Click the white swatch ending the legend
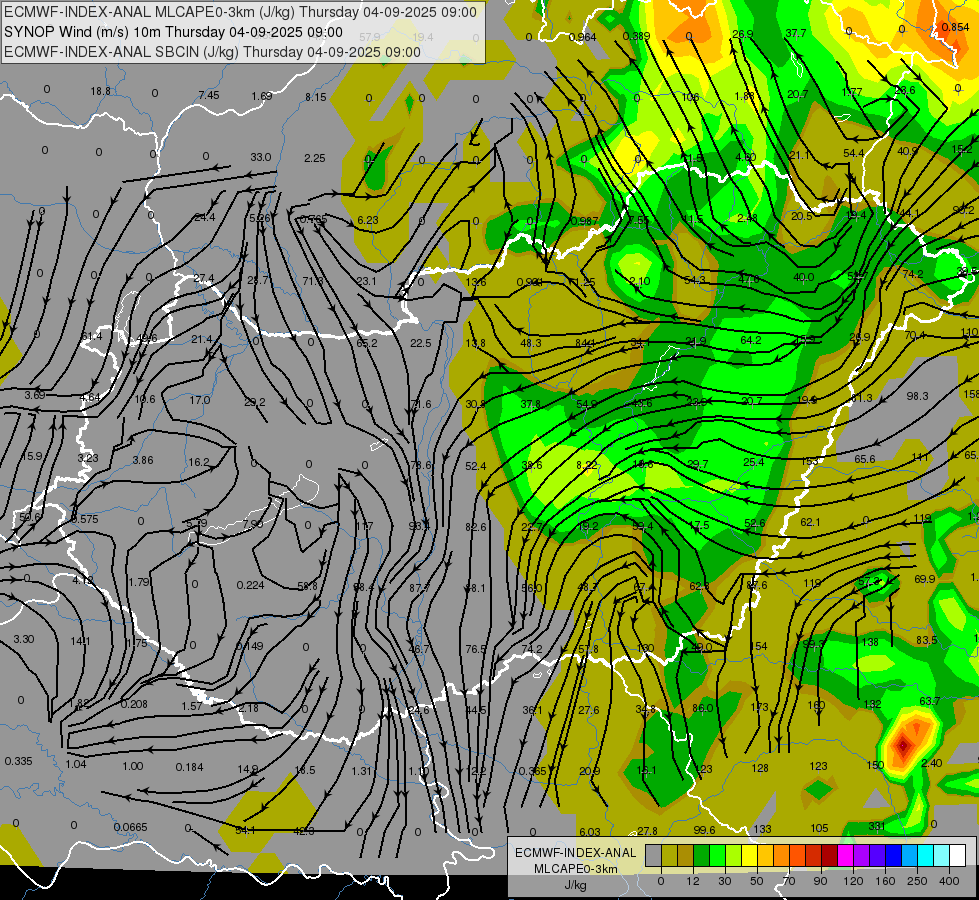Screen dimensions: 979x900 957,856
